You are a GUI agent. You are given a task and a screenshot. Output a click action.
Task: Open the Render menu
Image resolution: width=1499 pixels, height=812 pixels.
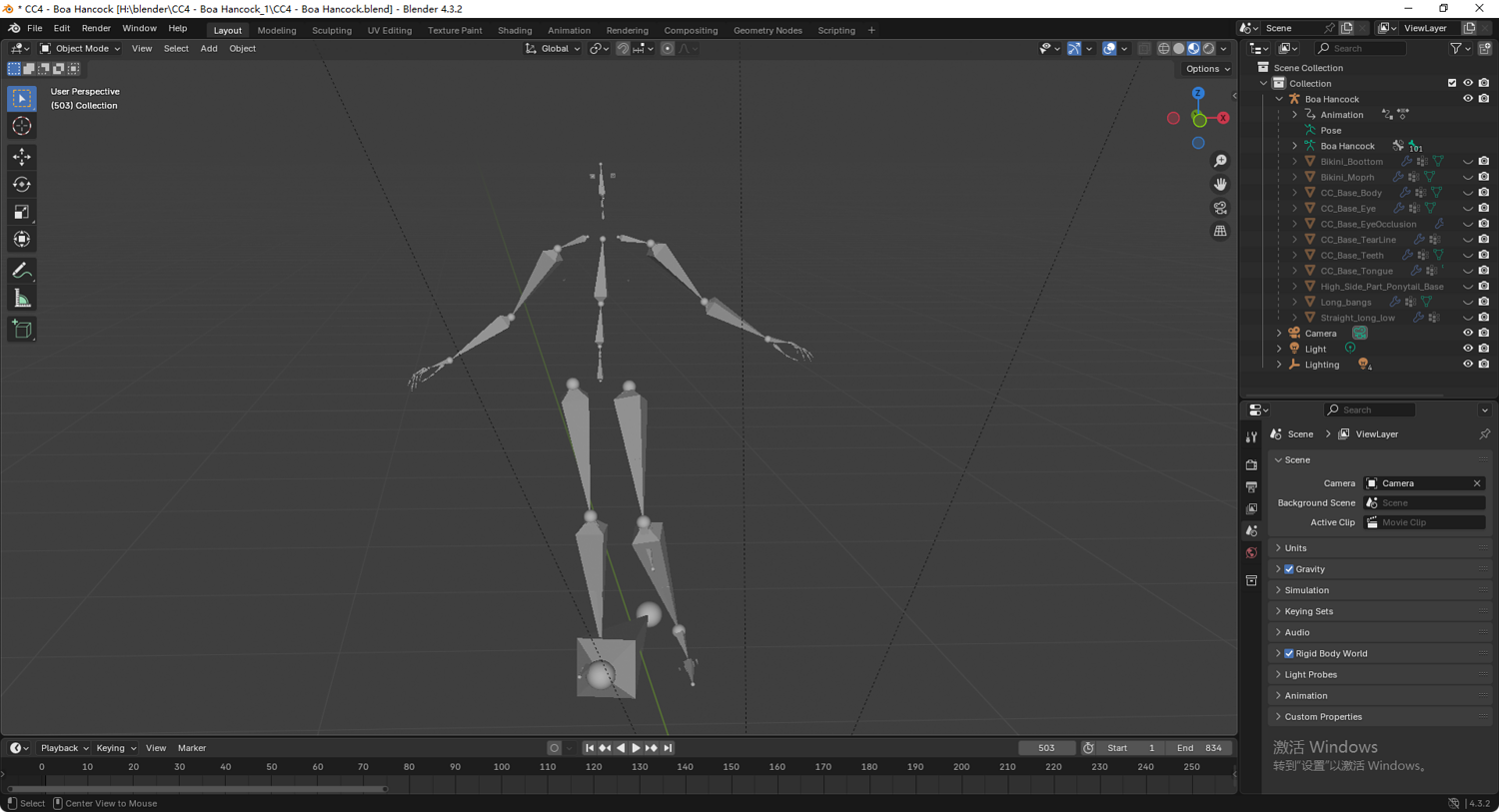(x=96, y=29)
